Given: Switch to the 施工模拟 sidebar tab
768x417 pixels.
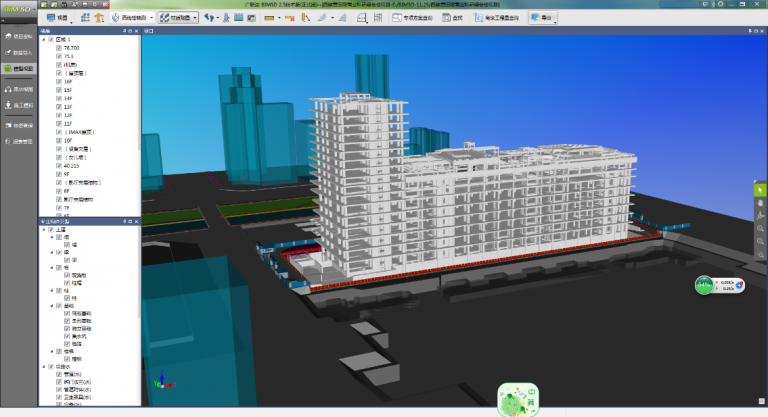Looking at the screenshot, I should (x=18, y=106).
